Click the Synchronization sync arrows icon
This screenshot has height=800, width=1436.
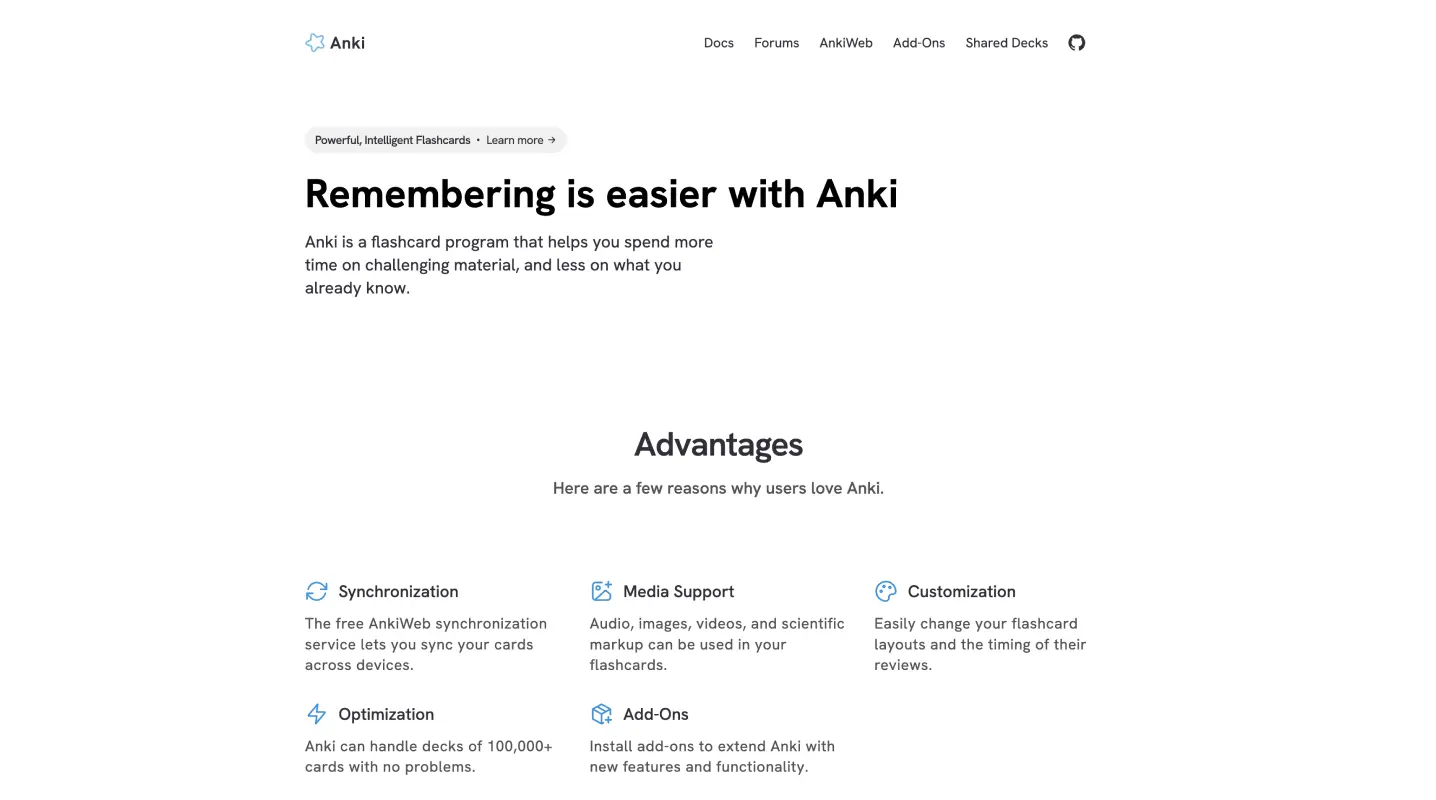tap(316, 591)
